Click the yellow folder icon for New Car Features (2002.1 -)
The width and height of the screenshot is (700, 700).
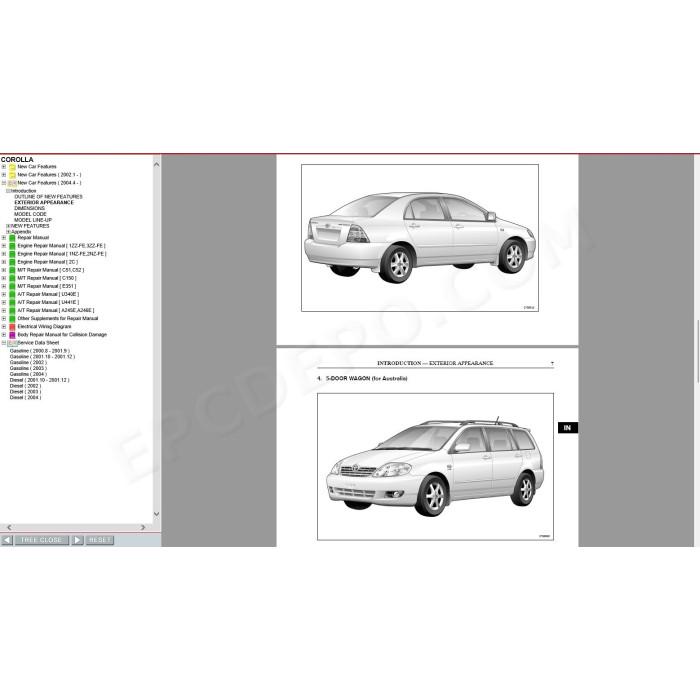click(12, 175)
